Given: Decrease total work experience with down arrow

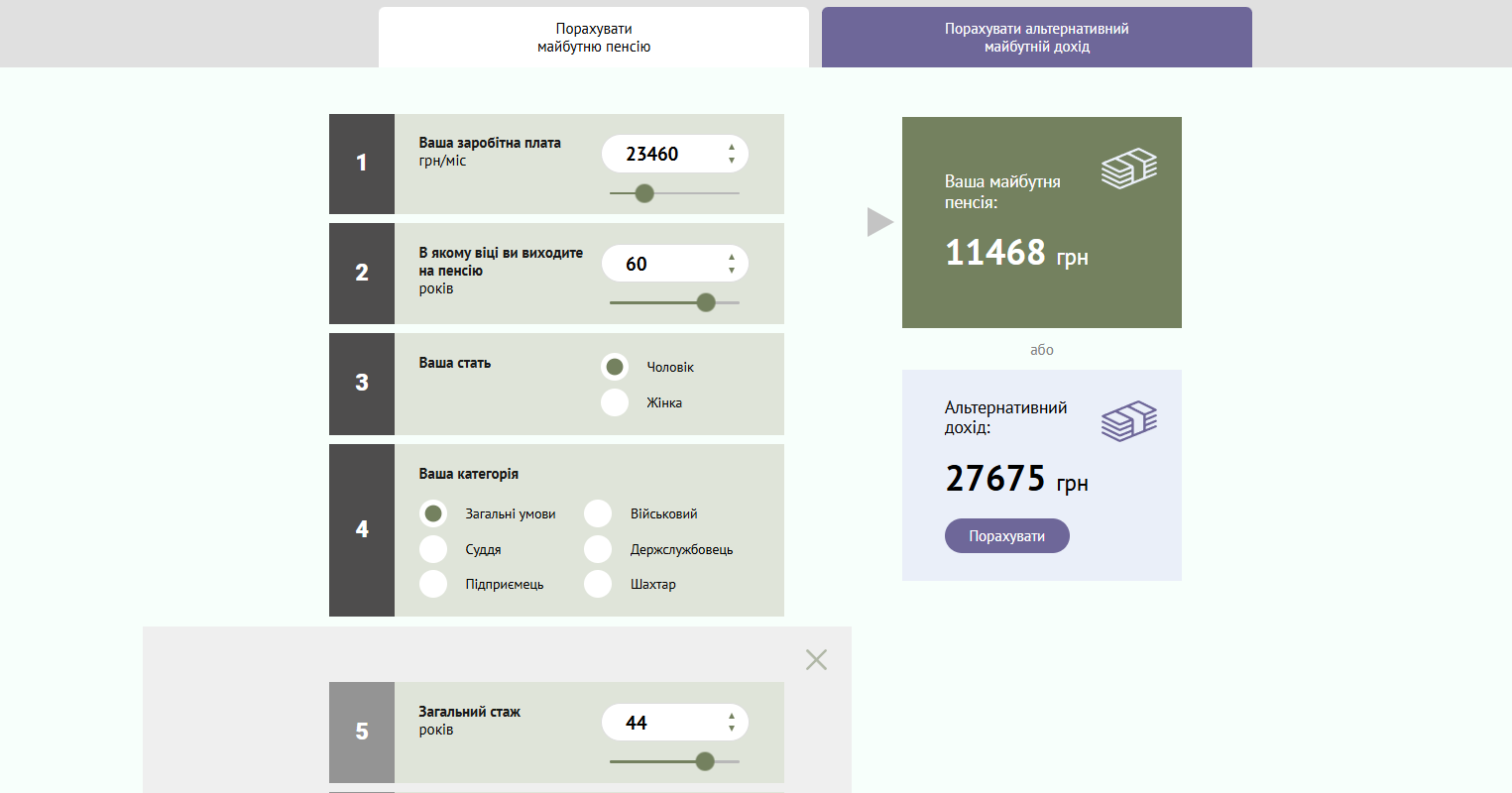Looking at the screenshot, I should click(x=732, y=730).
